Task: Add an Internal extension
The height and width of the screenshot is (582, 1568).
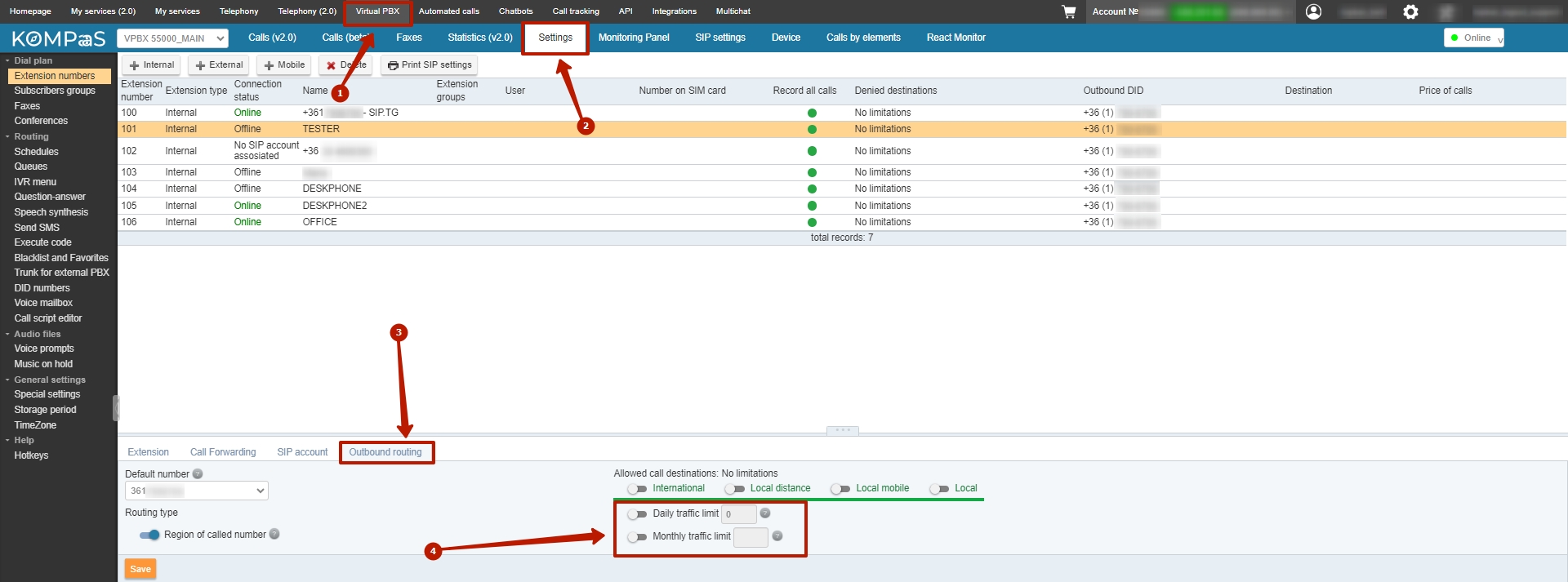Action: pos(152,65)
